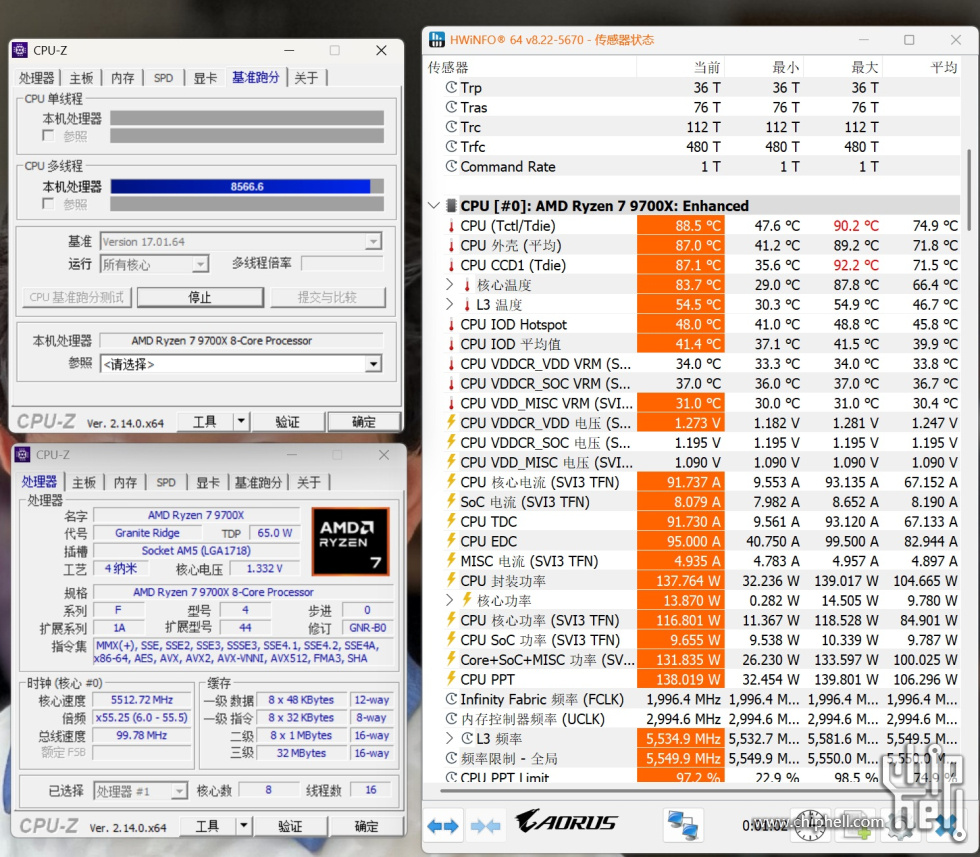Expand the 核心功率 row in HWiNFO
The height and width of the screenshot is (857, 980).
click(x=449, y=600)
